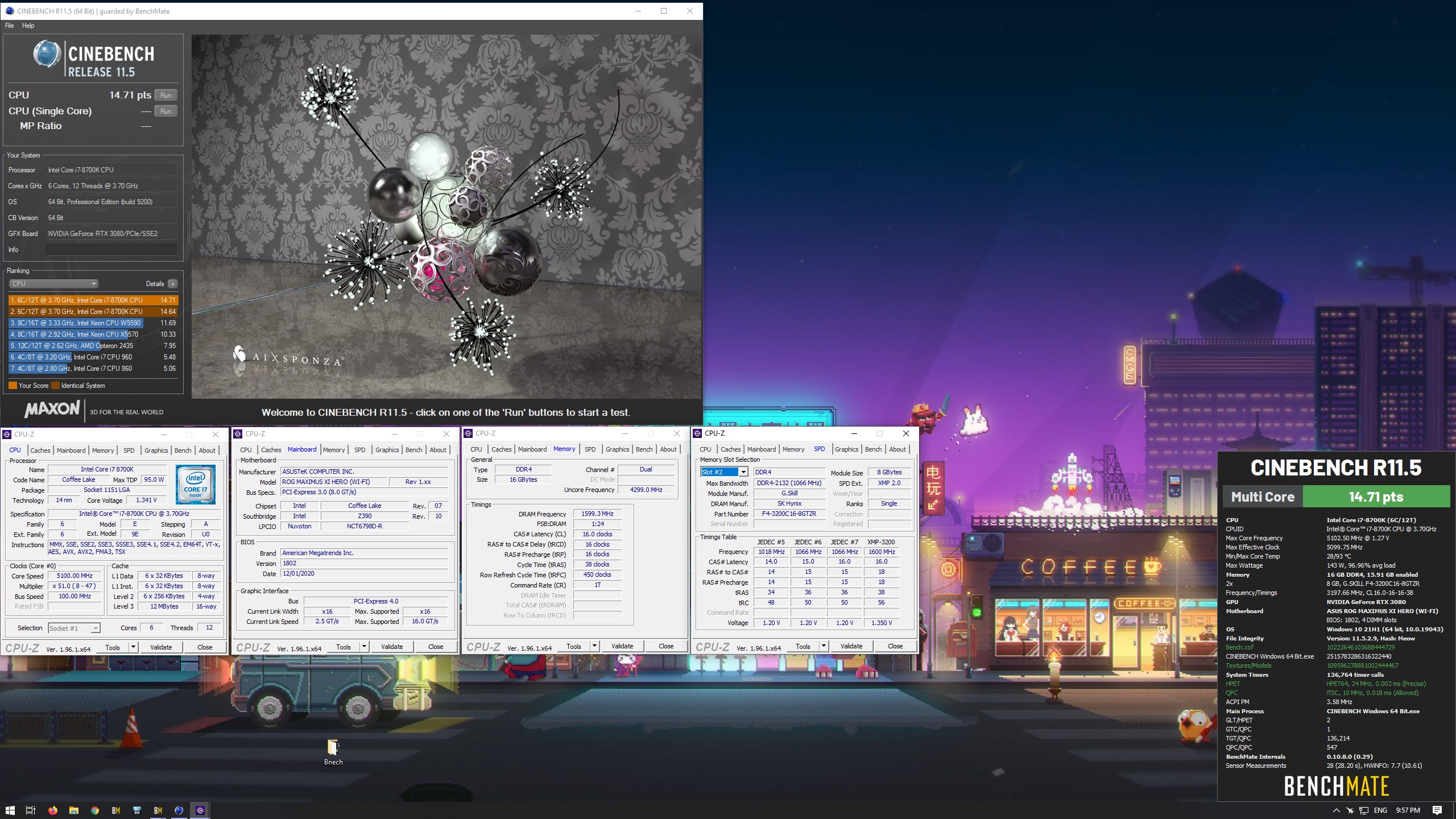
Task: Click the Bench.cof entry in BenchMate panel
Action: [x=1239, y=647]
